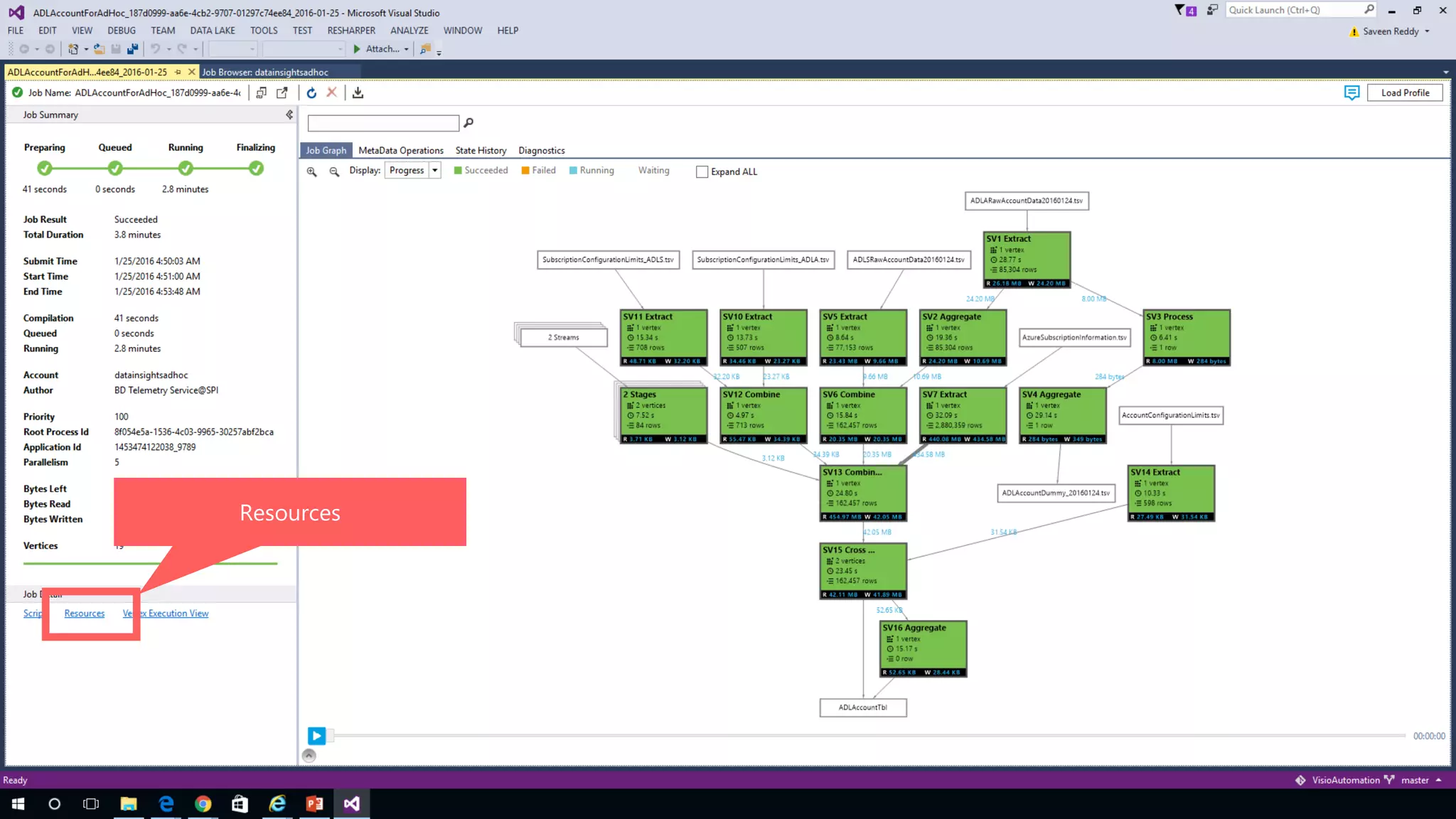This screenshot has width=1456, height=819.
Task: Click the Windows Start button
Action: [x=18, y=803]
